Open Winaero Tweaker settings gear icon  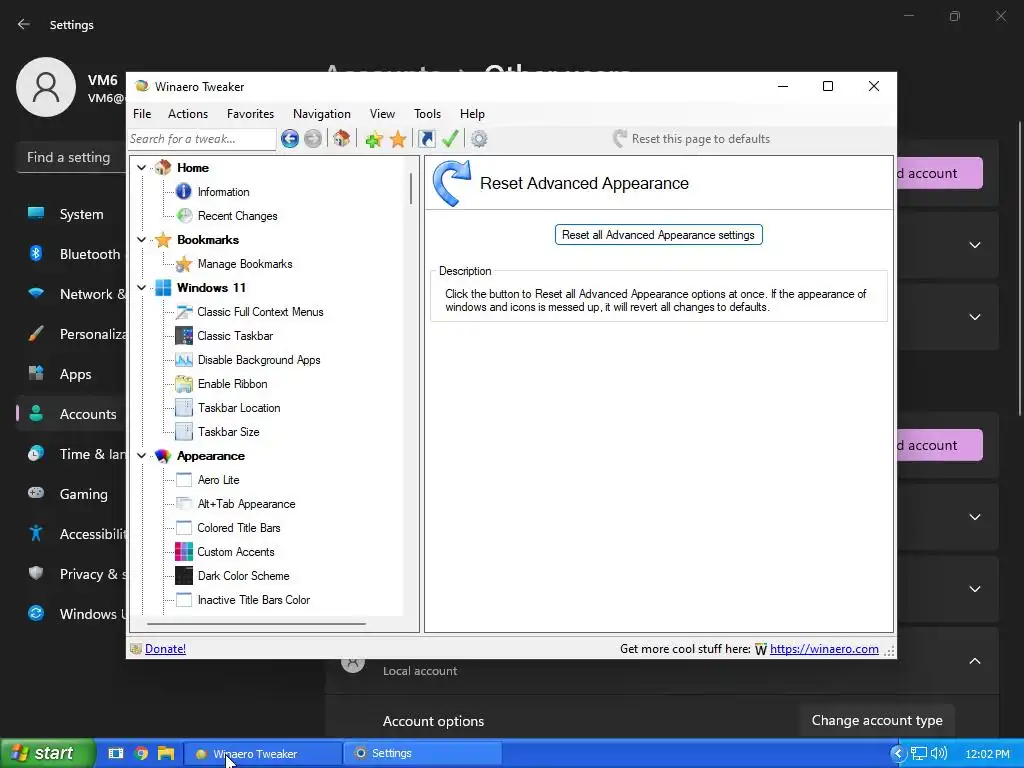479,138
